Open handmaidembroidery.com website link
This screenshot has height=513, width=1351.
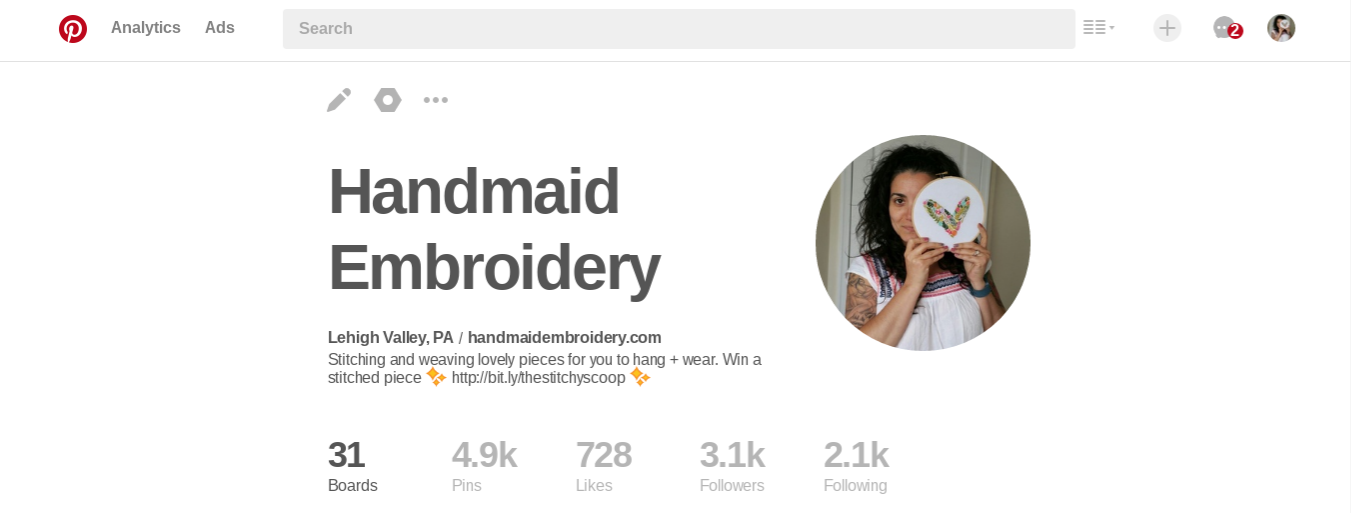[x=565, y=338]
